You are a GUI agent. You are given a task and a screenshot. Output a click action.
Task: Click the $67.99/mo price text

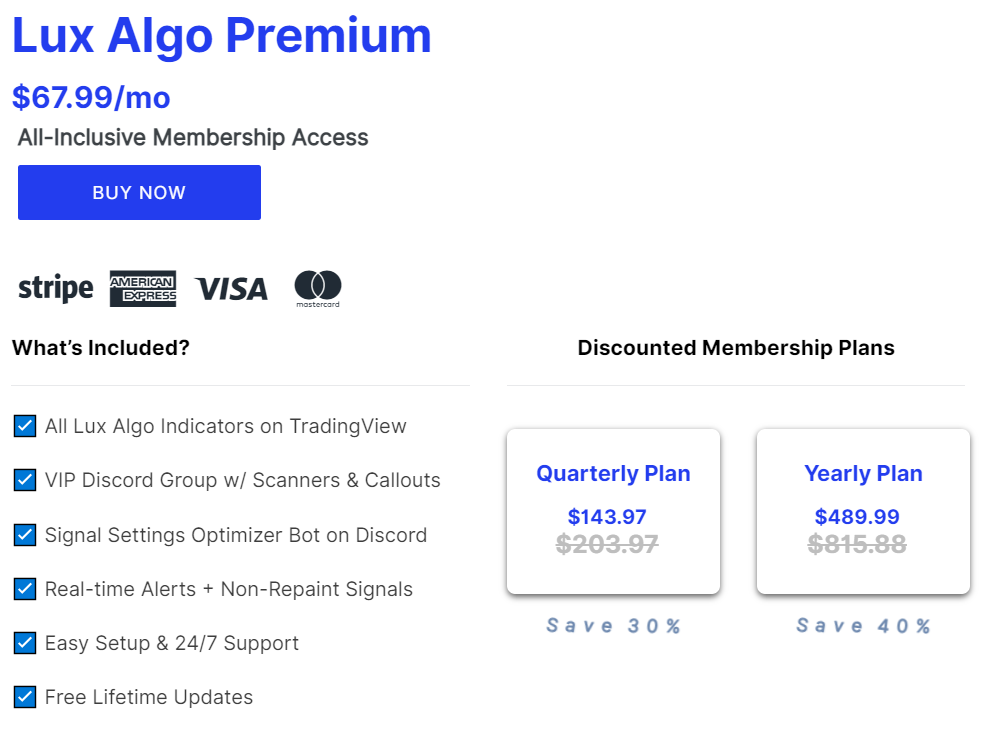[91, 97]
